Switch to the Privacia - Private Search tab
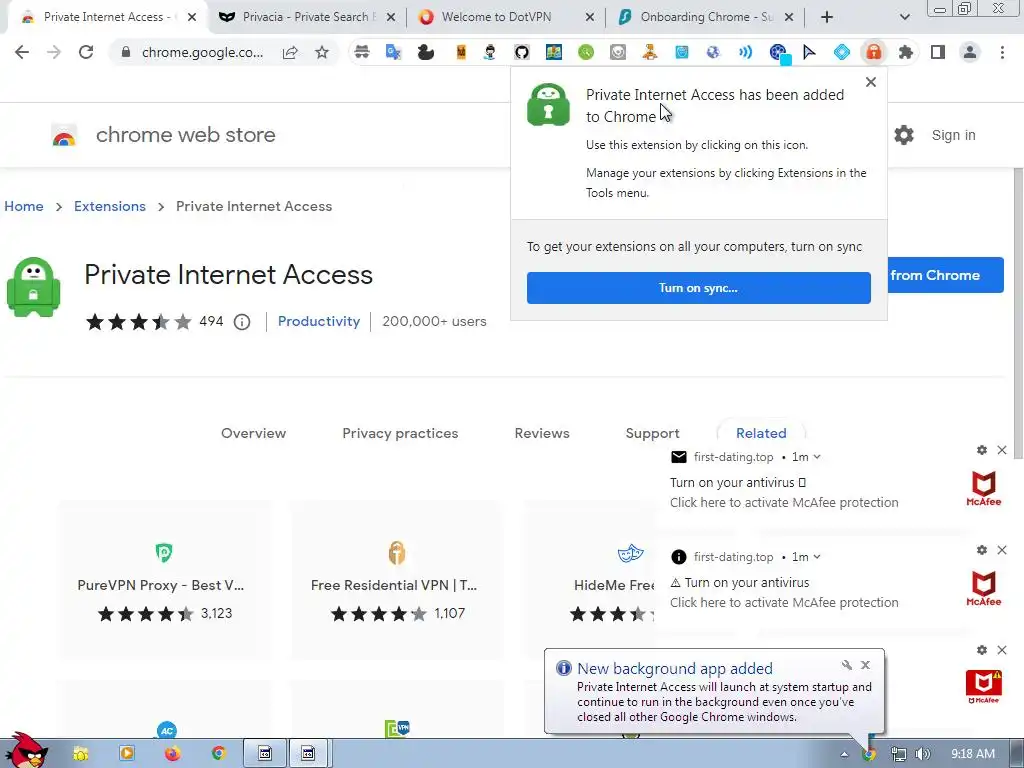Screen dimensions: 1024x768 click(x=306, y=17)
